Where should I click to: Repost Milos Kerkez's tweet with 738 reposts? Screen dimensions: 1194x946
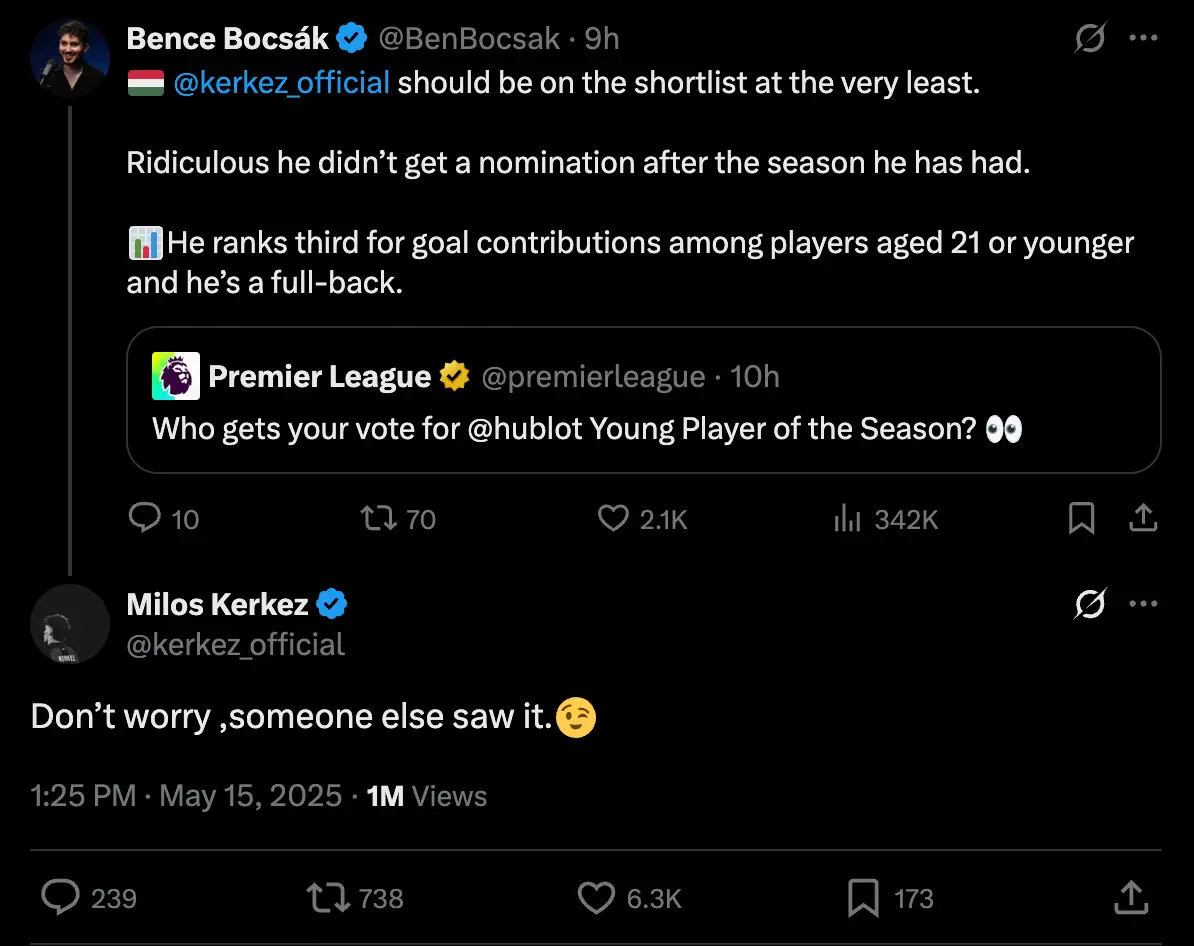328,897
